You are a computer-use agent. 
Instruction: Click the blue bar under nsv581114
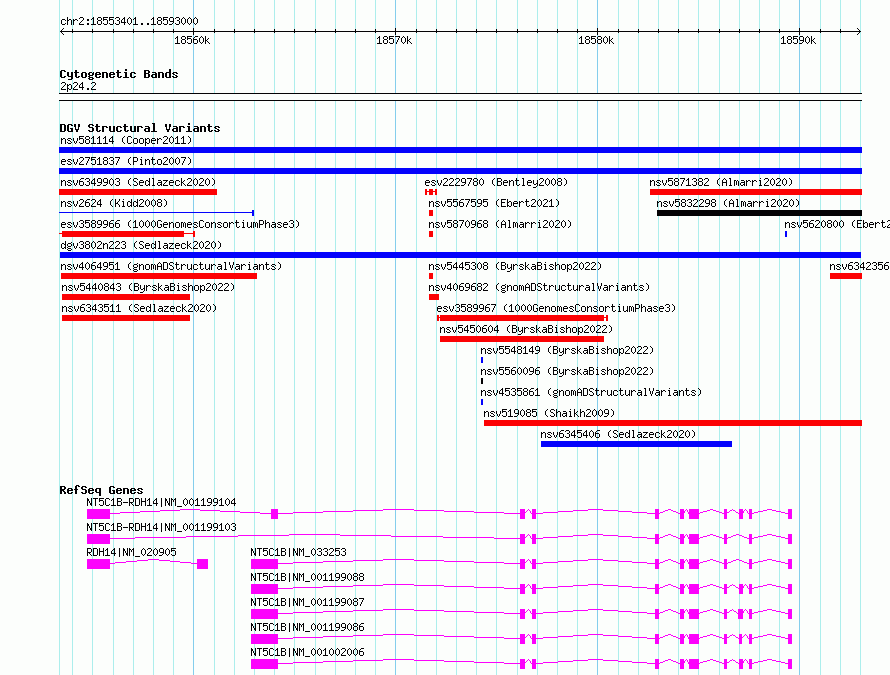[460, 150]
